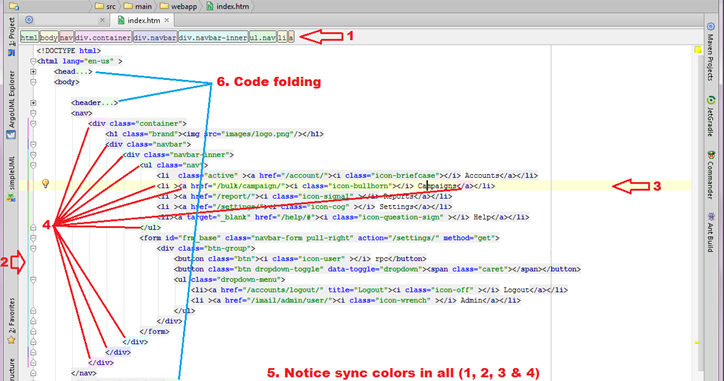Switch to the index.htm editor tab

(144, 20)
